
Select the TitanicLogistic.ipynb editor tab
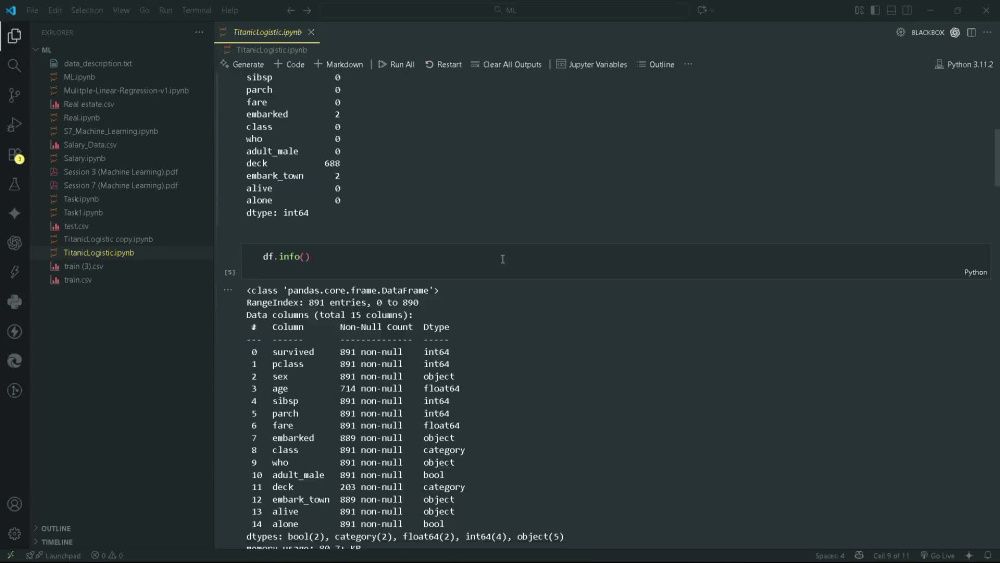[x=267, y=32]
